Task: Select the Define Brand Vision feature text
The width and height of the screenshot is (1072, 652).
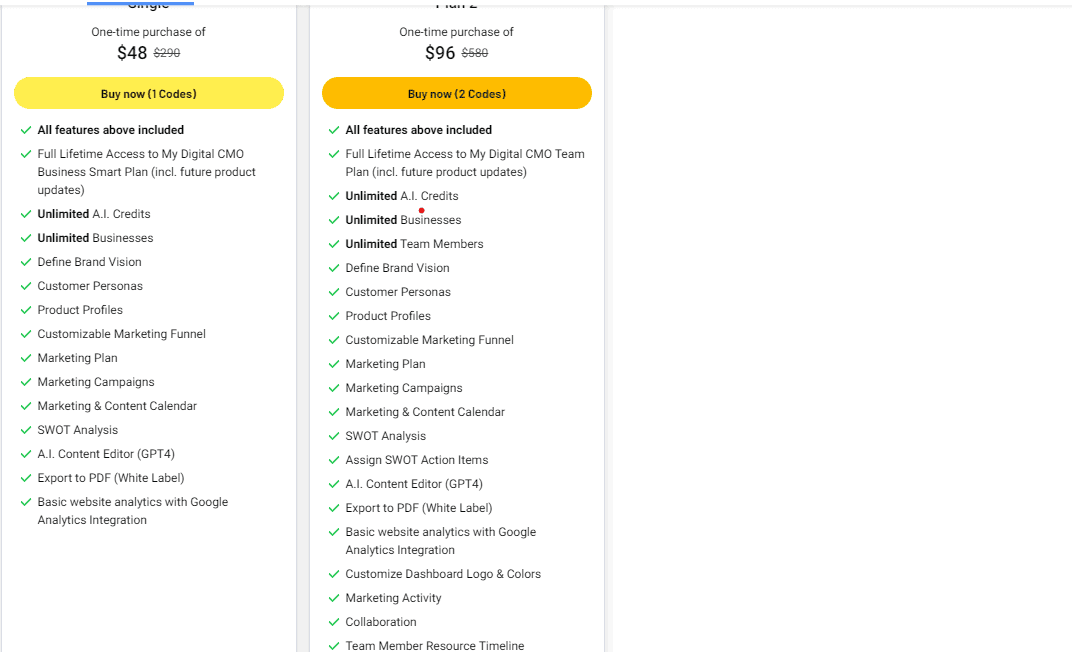Action: point(89,262)
